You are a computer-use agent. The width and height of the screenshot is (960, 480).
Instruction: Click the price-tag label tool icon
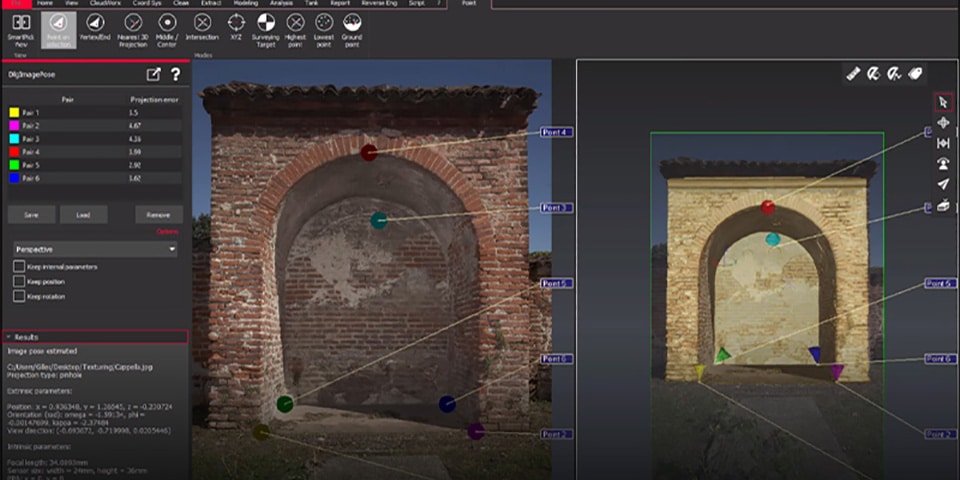915,74
